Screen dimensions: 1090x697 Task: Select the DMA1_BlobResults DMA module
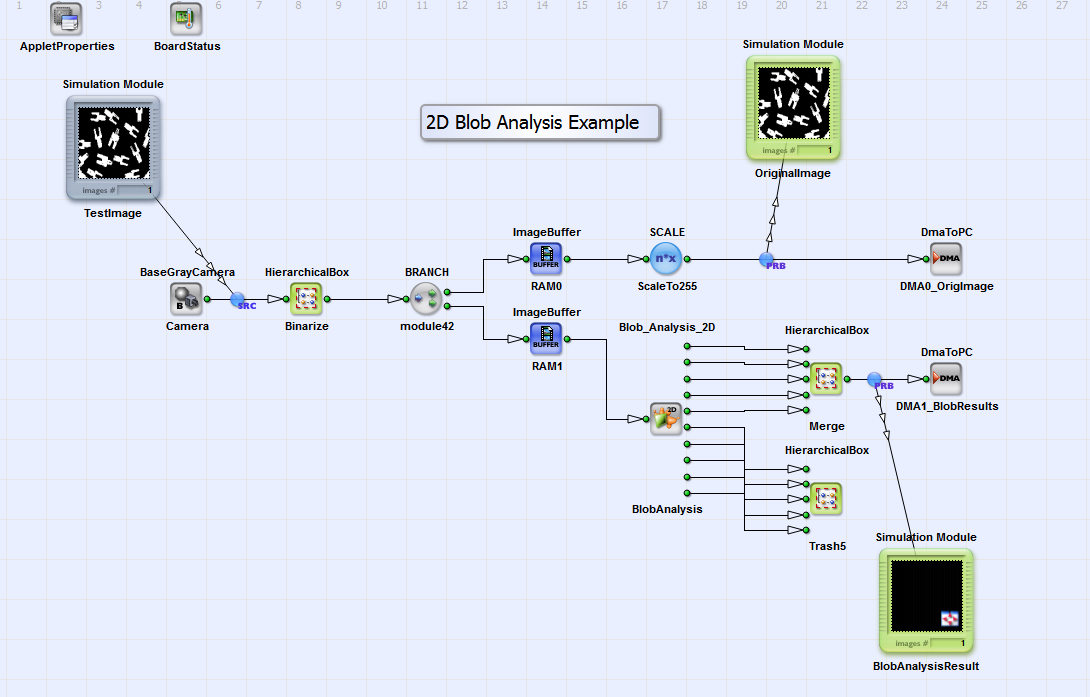(x=946, y=379)
